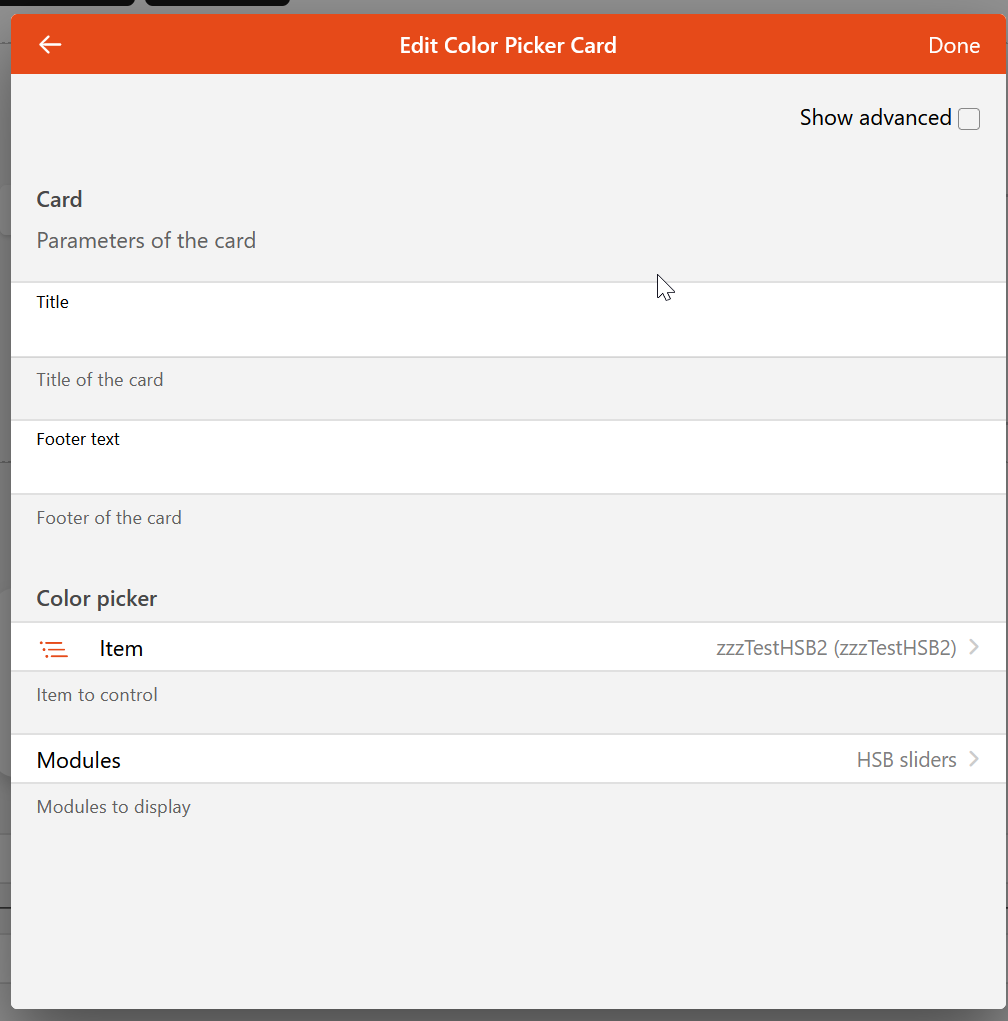Click the back arrow in header

[50, 45]
